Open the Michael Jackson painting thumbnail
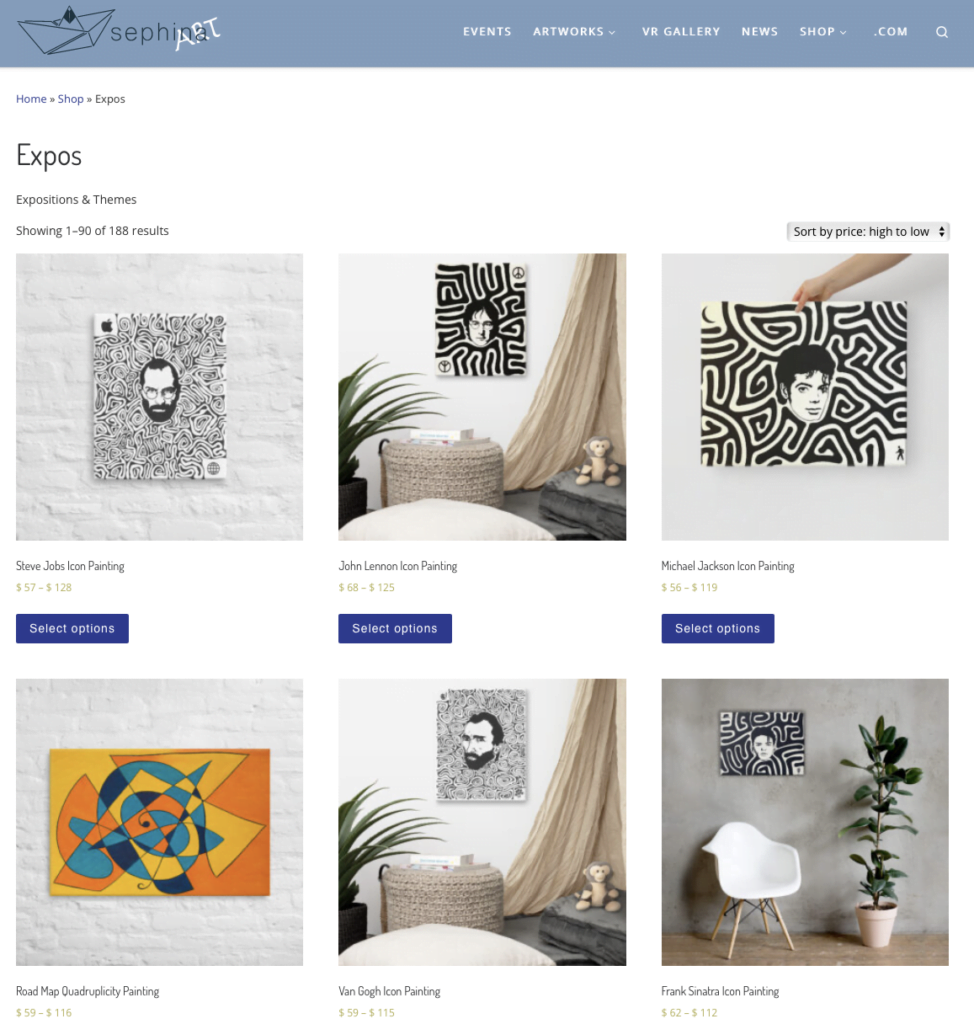The width and height of the screenshot is (974, 1024). [x=805, y=397]
